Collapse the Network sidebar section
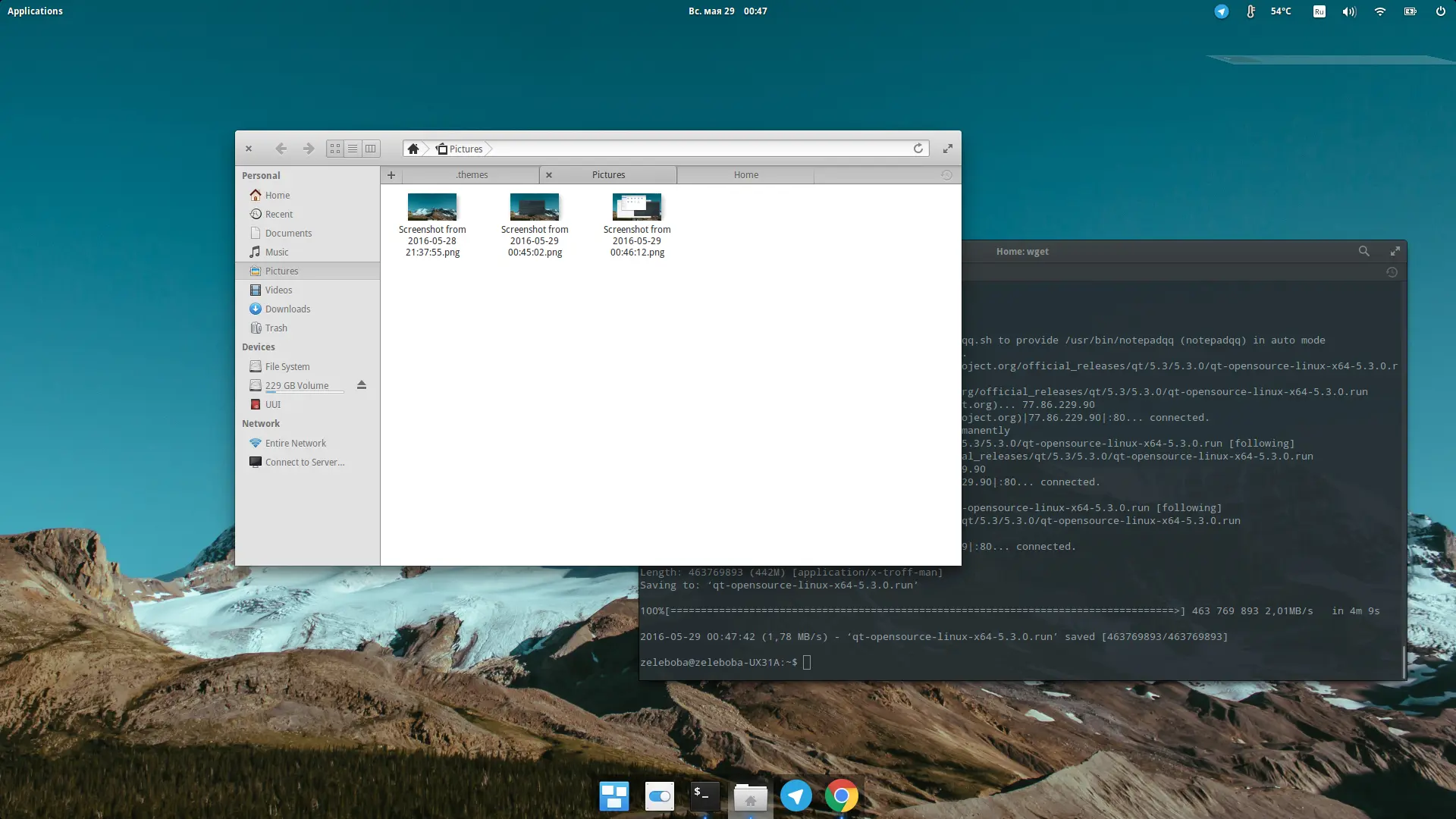Screen dimensions: 1456x819 click(261, 424)
